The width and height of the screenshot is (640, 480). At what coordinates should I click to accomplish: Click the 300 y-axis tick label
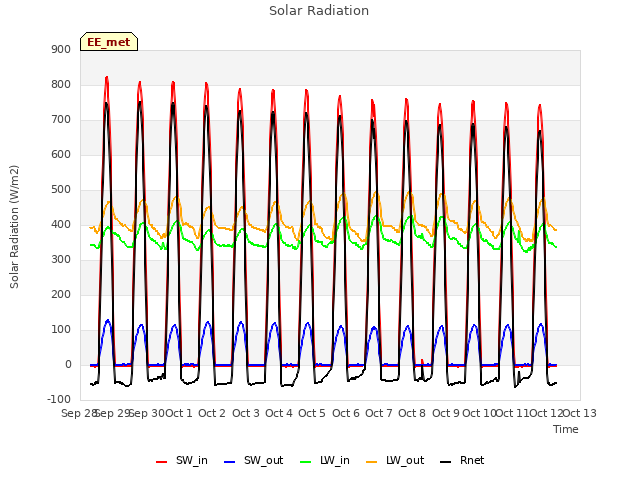61,260
